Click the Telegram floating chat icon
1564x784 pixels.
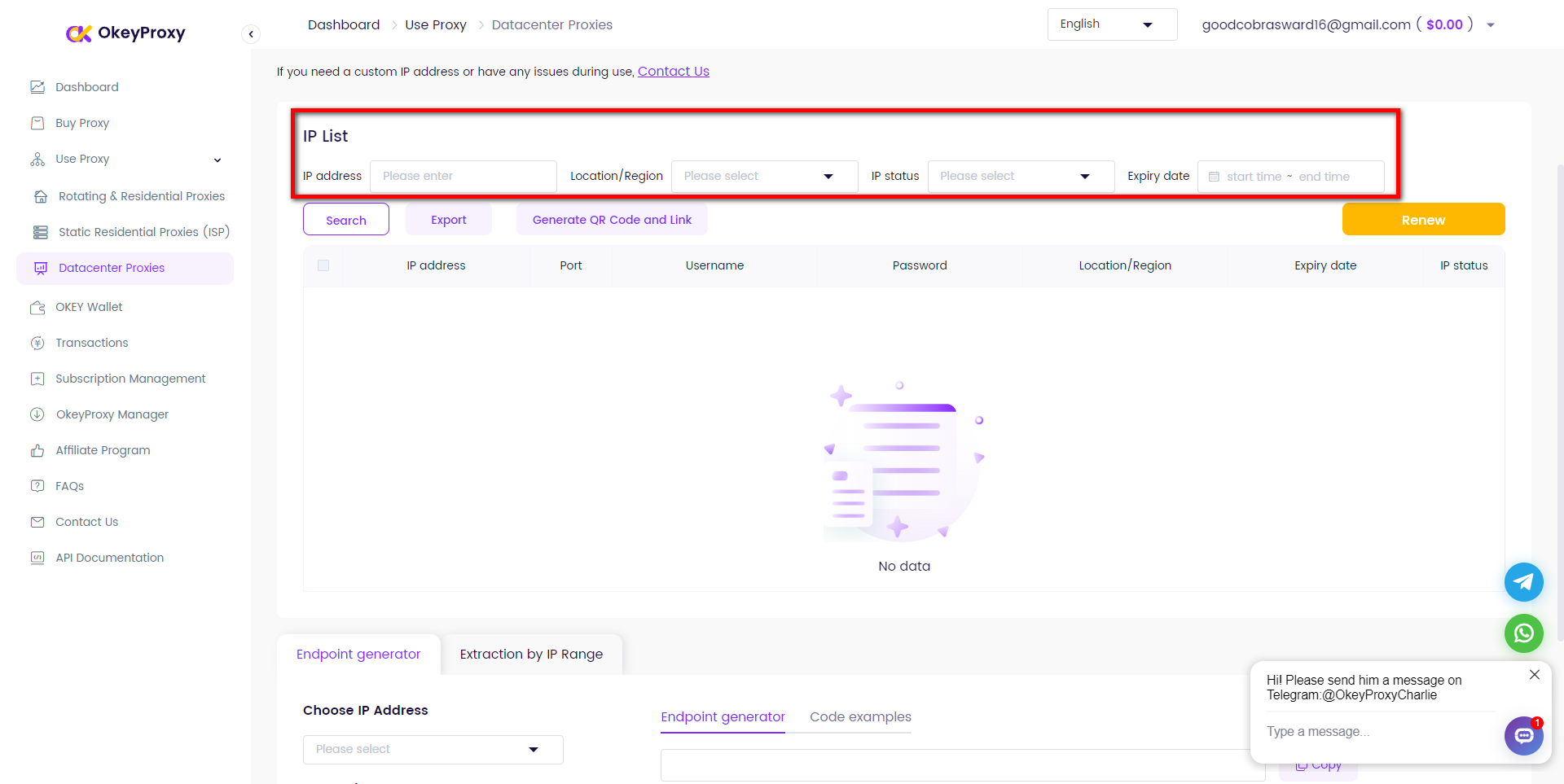coord(1523,582)
